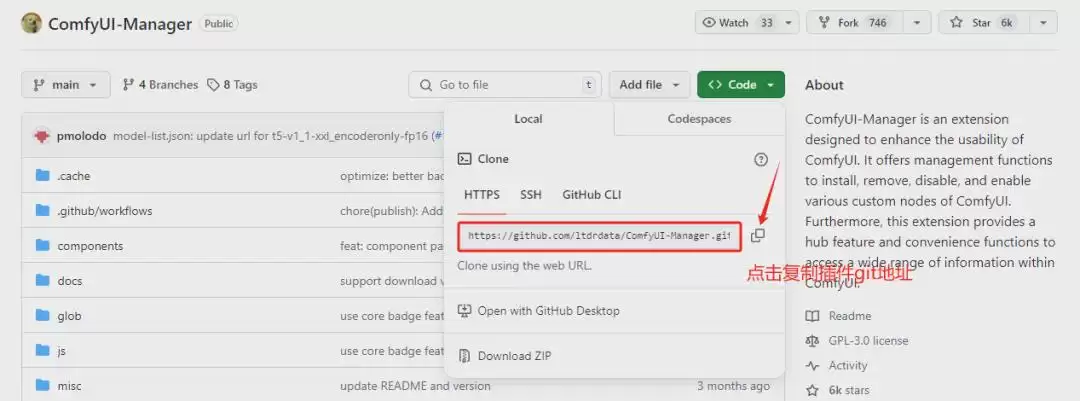This screenshot has width=1080, height=401.
Task: Select the SSH clone tab
Action: (530, 195)
